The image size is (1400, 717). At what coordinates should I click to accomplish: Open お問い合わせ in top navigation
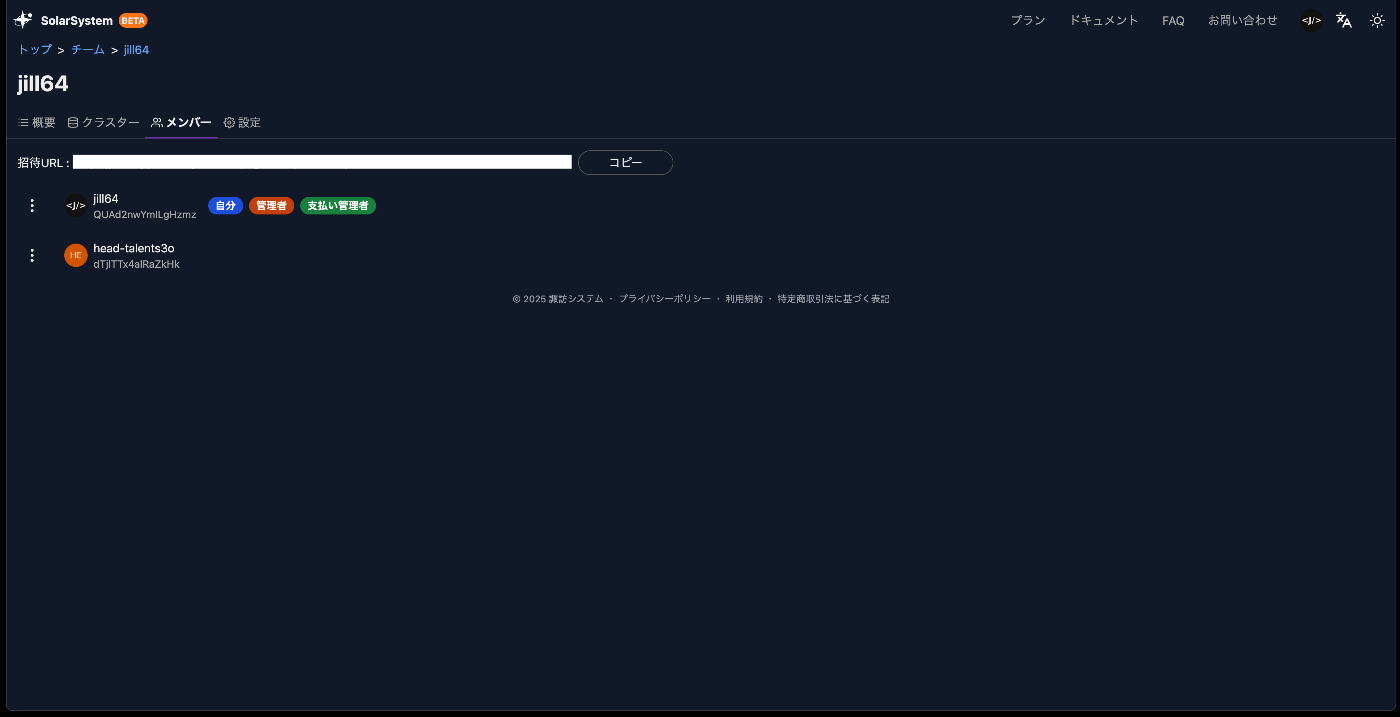(x=1243, y=20)
